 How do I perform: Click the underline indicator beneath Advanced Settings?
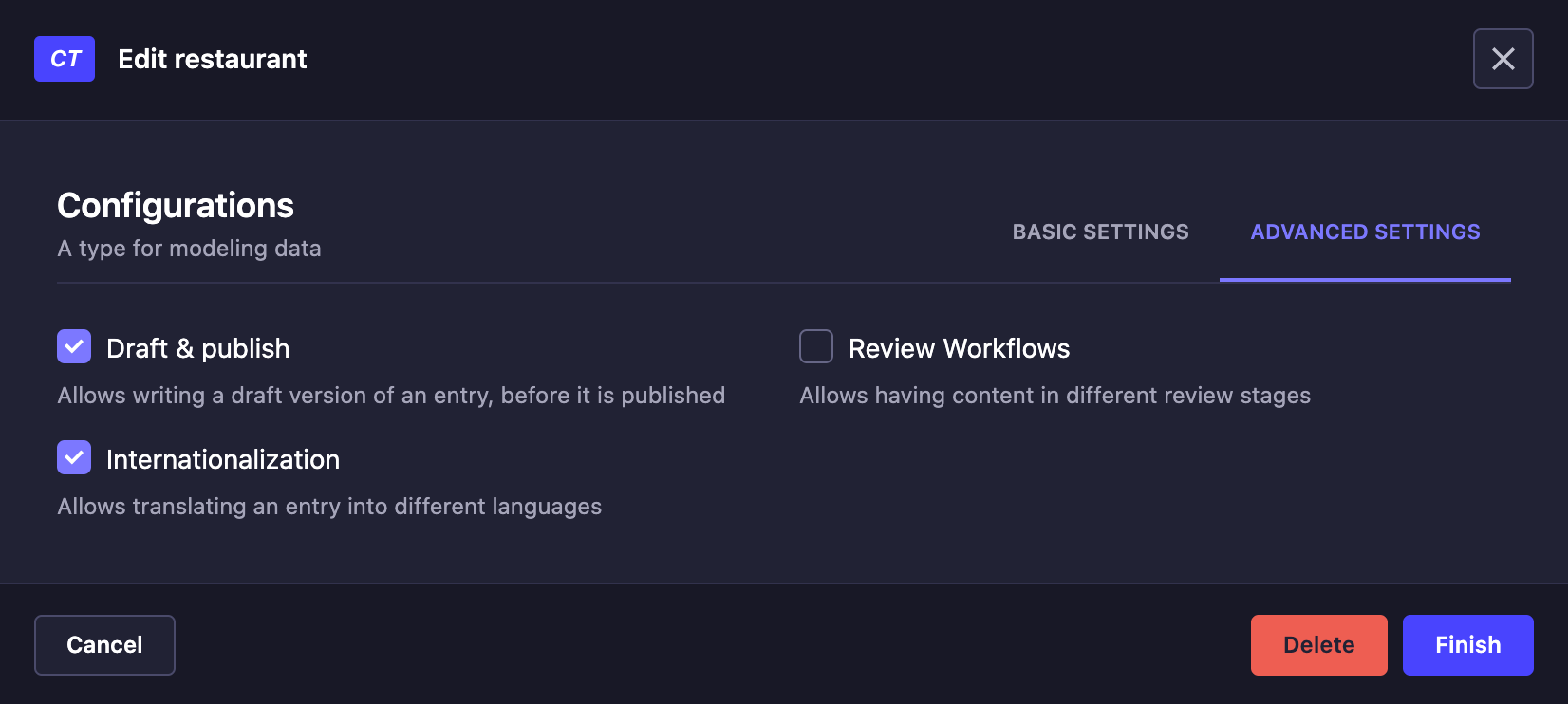pyautogui.click(x=1364, y=280)
